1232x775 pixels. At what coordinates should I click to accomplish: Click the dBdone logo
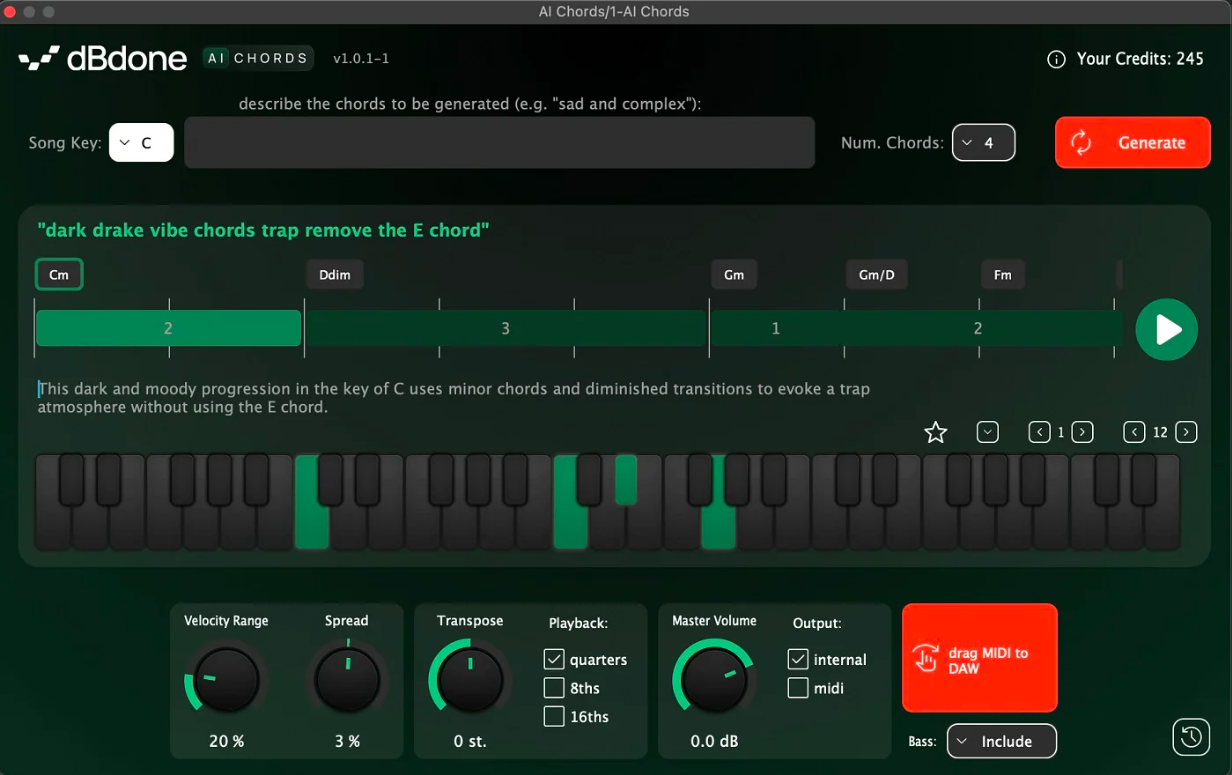click(x=103, y=59)
